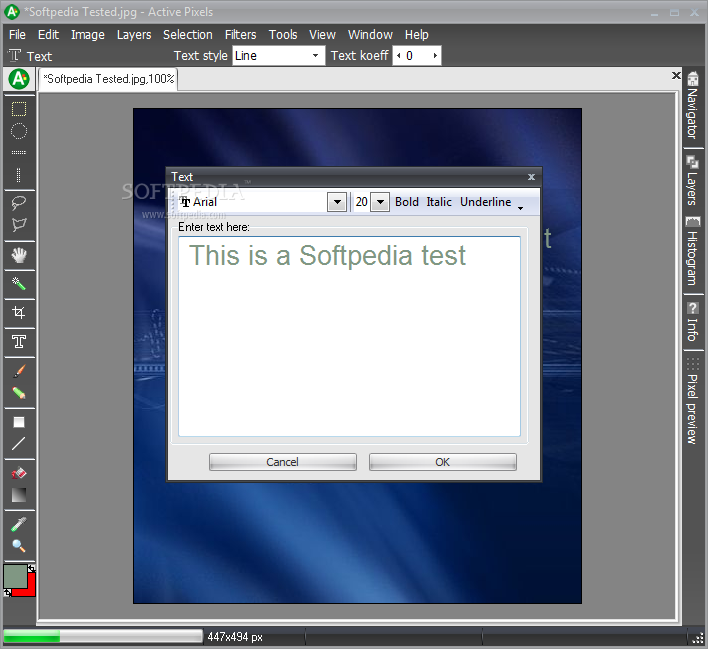Select the vertical column selection tool
This screenshot has height=649, width=708.
point(19,175)
